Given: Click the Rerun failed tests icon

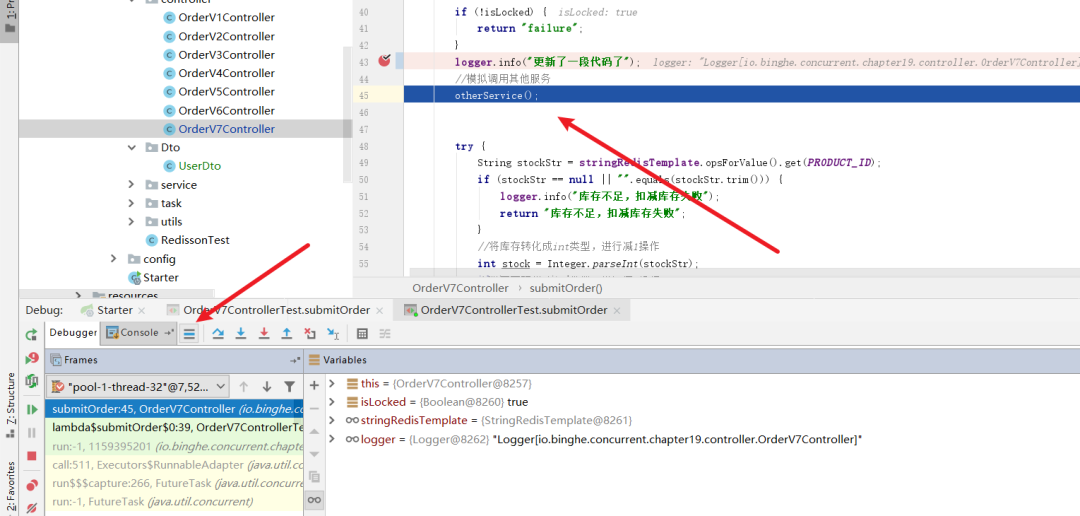Looking at the screenshot, I should tap(31, 358).
